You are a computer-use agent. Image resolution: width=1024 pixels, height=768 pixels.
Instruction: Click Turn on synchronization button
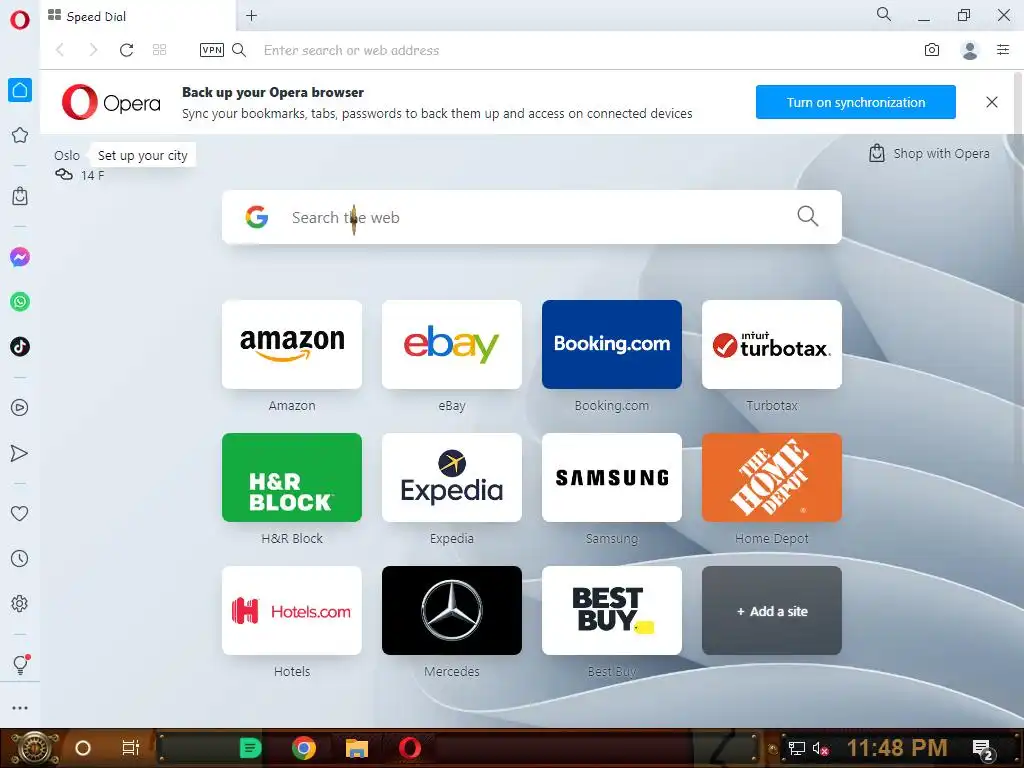pos(856,102)
